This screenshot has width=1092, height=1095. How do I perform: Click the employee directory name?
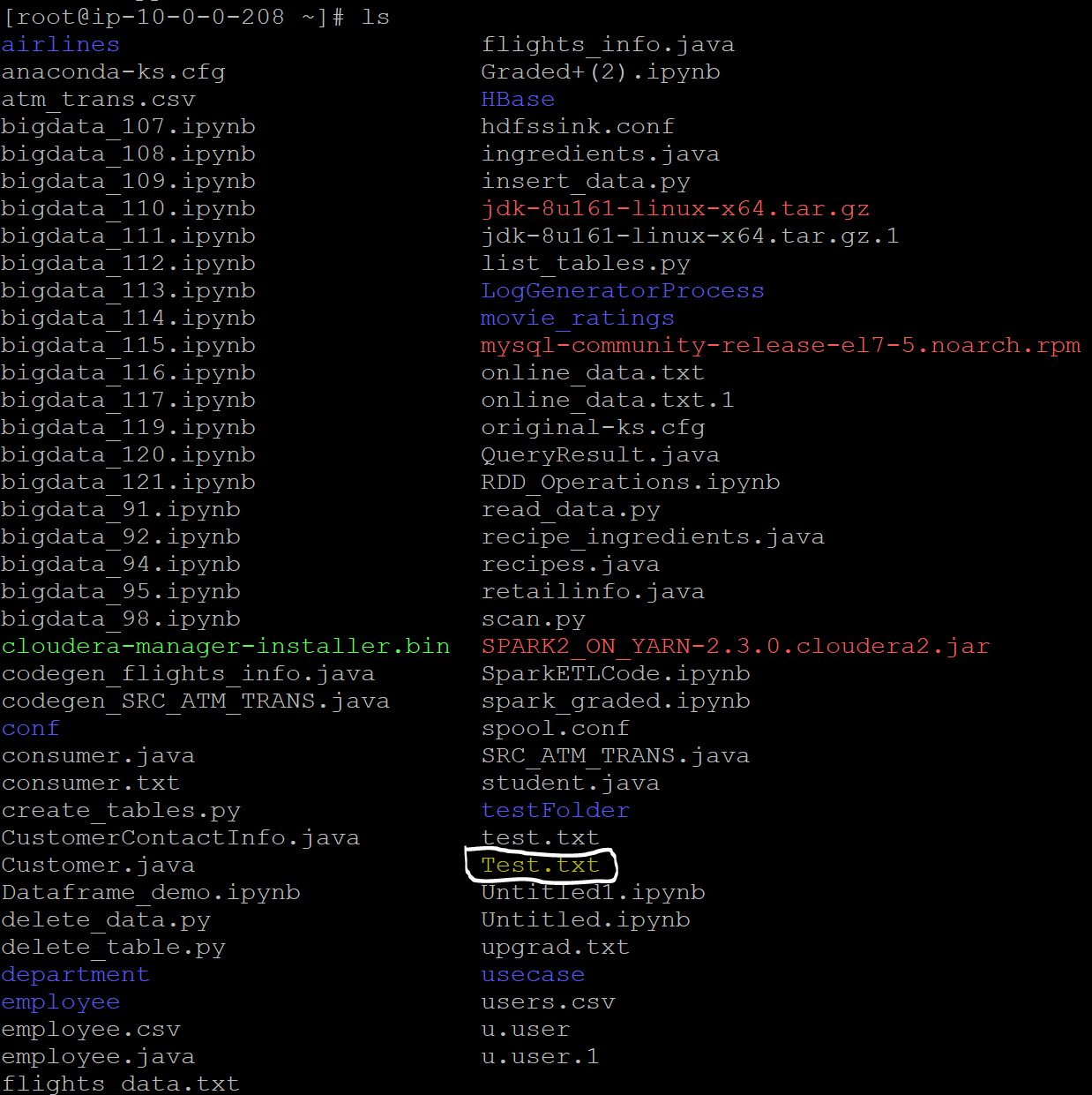tap(60, 1001)
